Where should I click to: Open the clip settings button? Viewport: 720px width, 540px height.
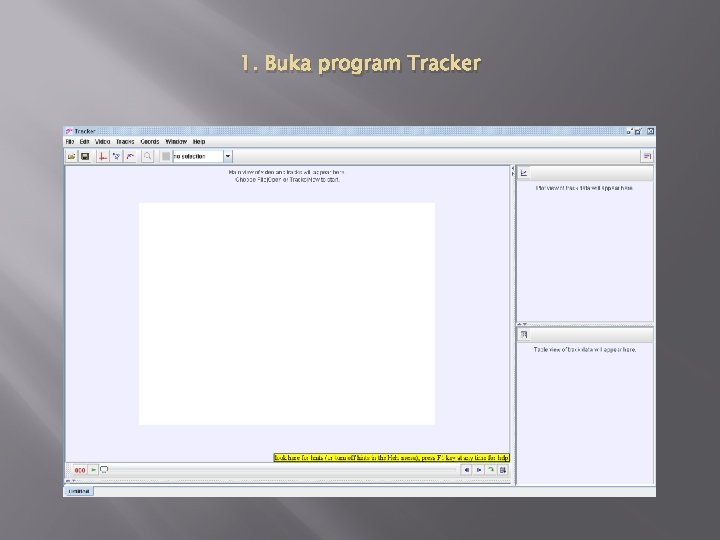(503, 470)
